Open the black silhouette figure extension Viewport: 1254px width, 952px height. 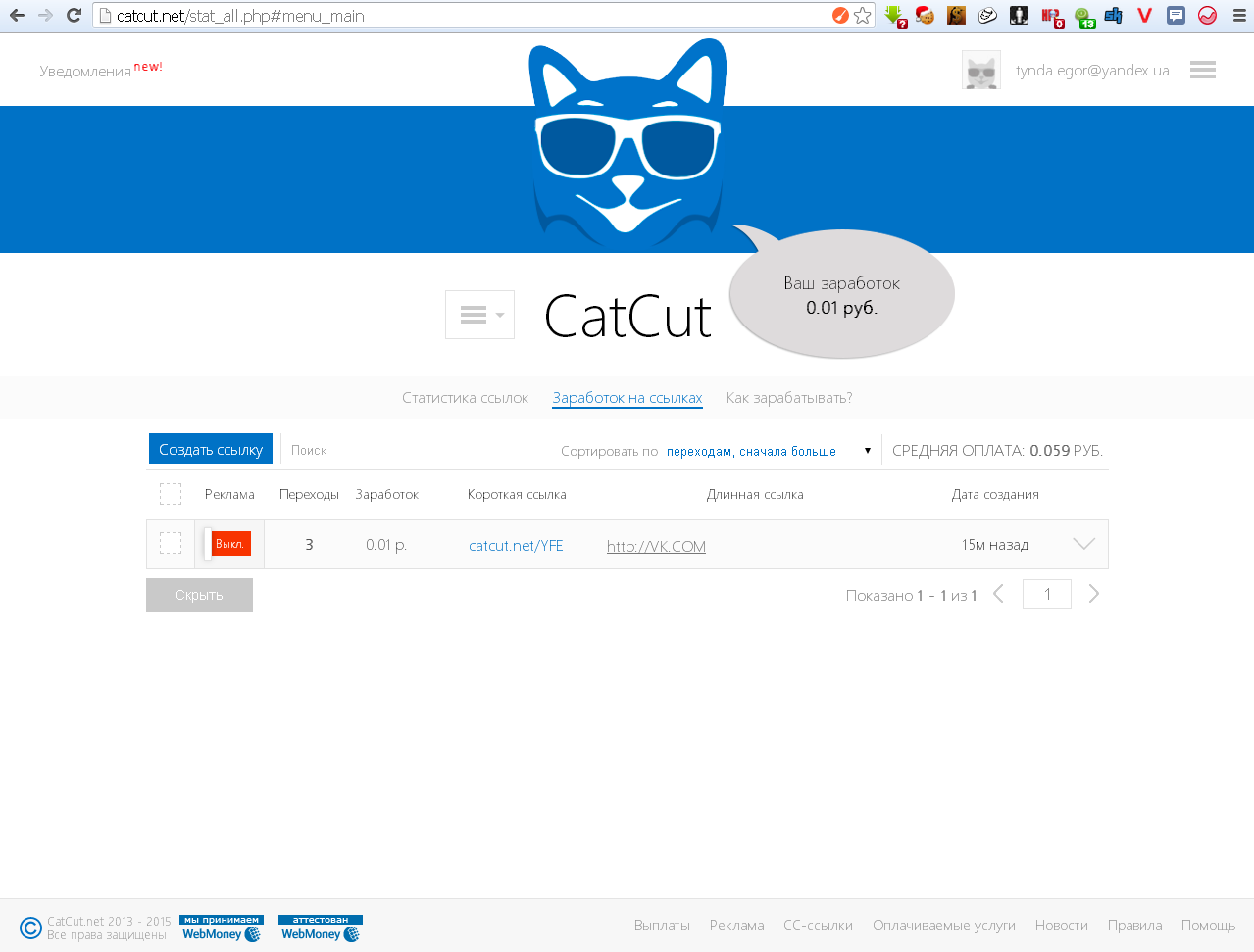click(x=1019, y=15)
